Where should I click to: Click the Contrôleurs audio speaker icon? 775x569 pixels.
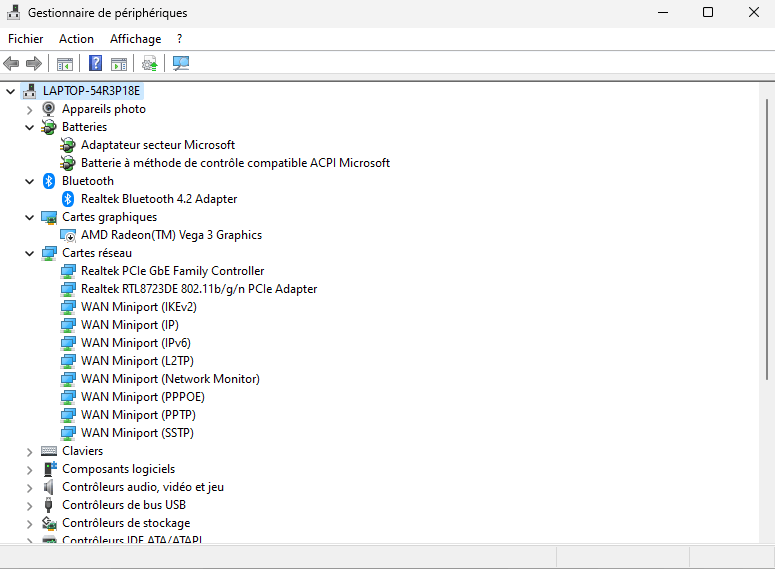point(48,487)
